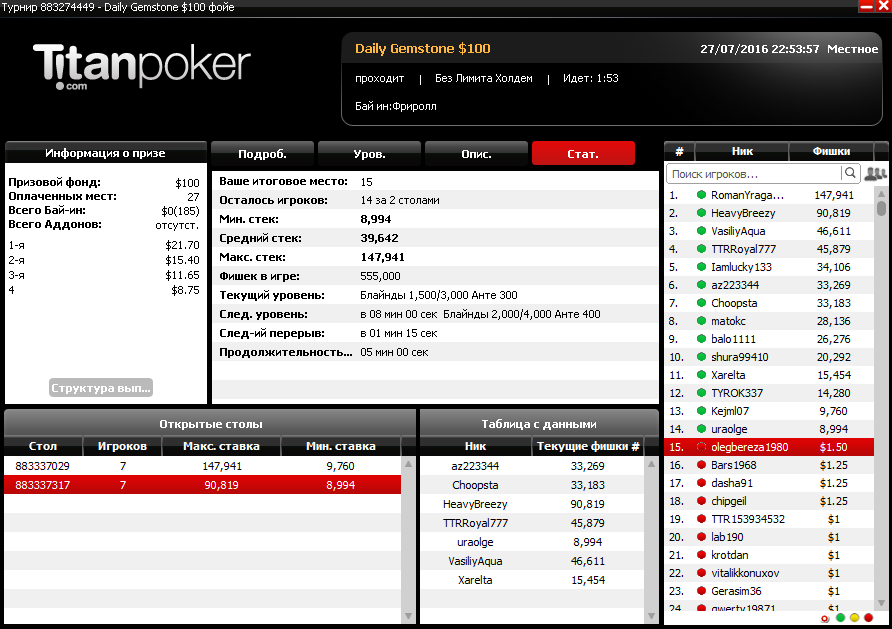Click the red status dot beside krotdan

pyautogui.click(x=701, y=555)
